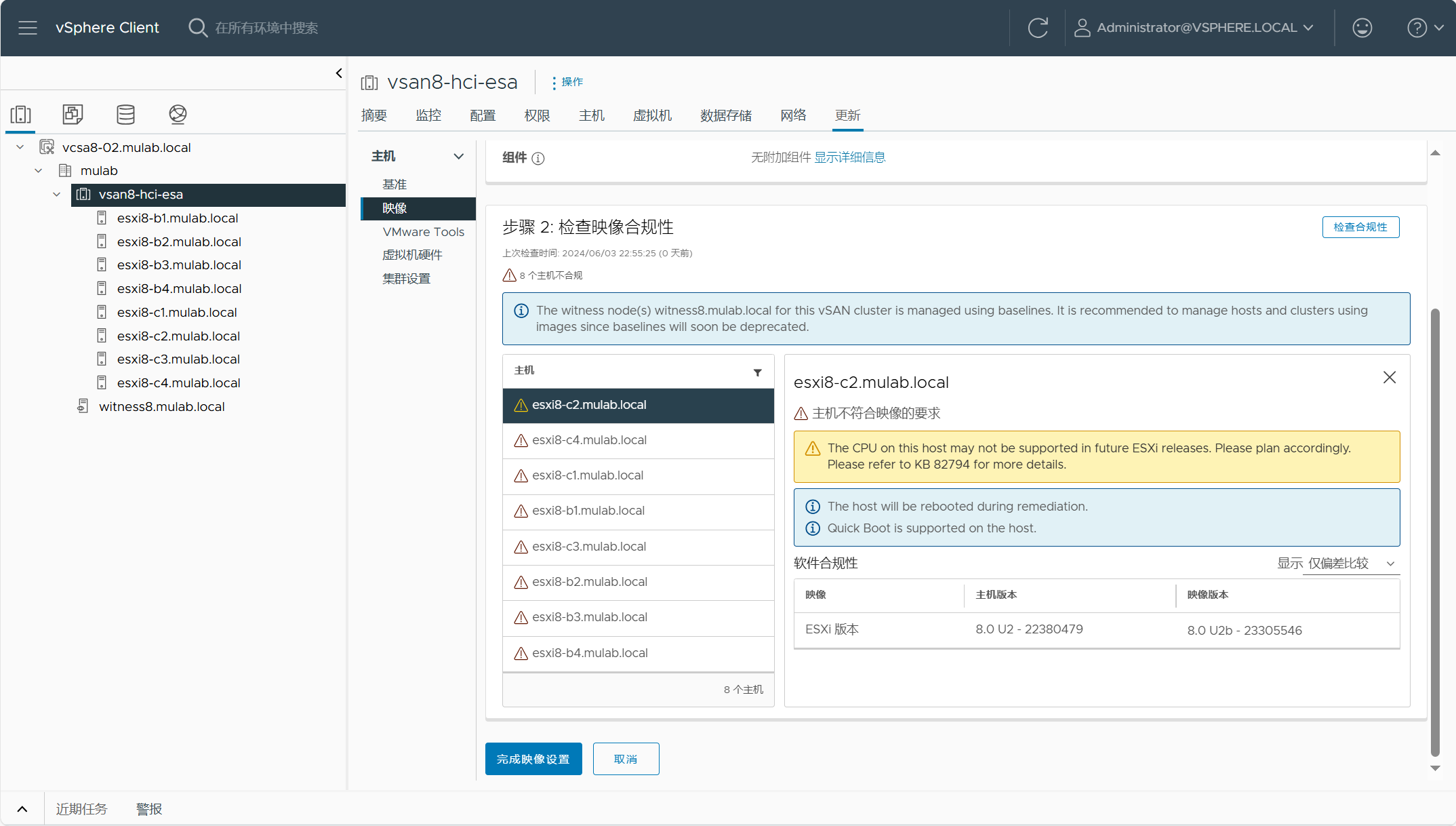This screenshot has height=826, width=1456.
Task: Click the 完成映像设置 button
Action: click(x=533, y=759)
